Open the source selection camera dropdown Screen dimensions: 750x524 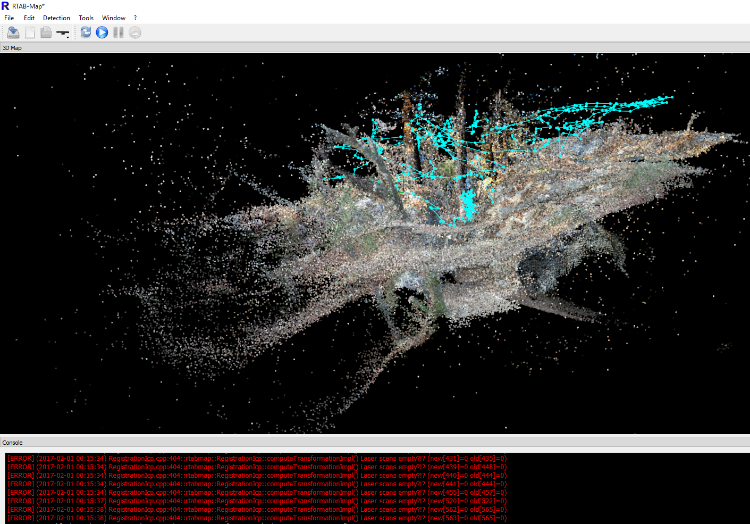coord(63,33)
